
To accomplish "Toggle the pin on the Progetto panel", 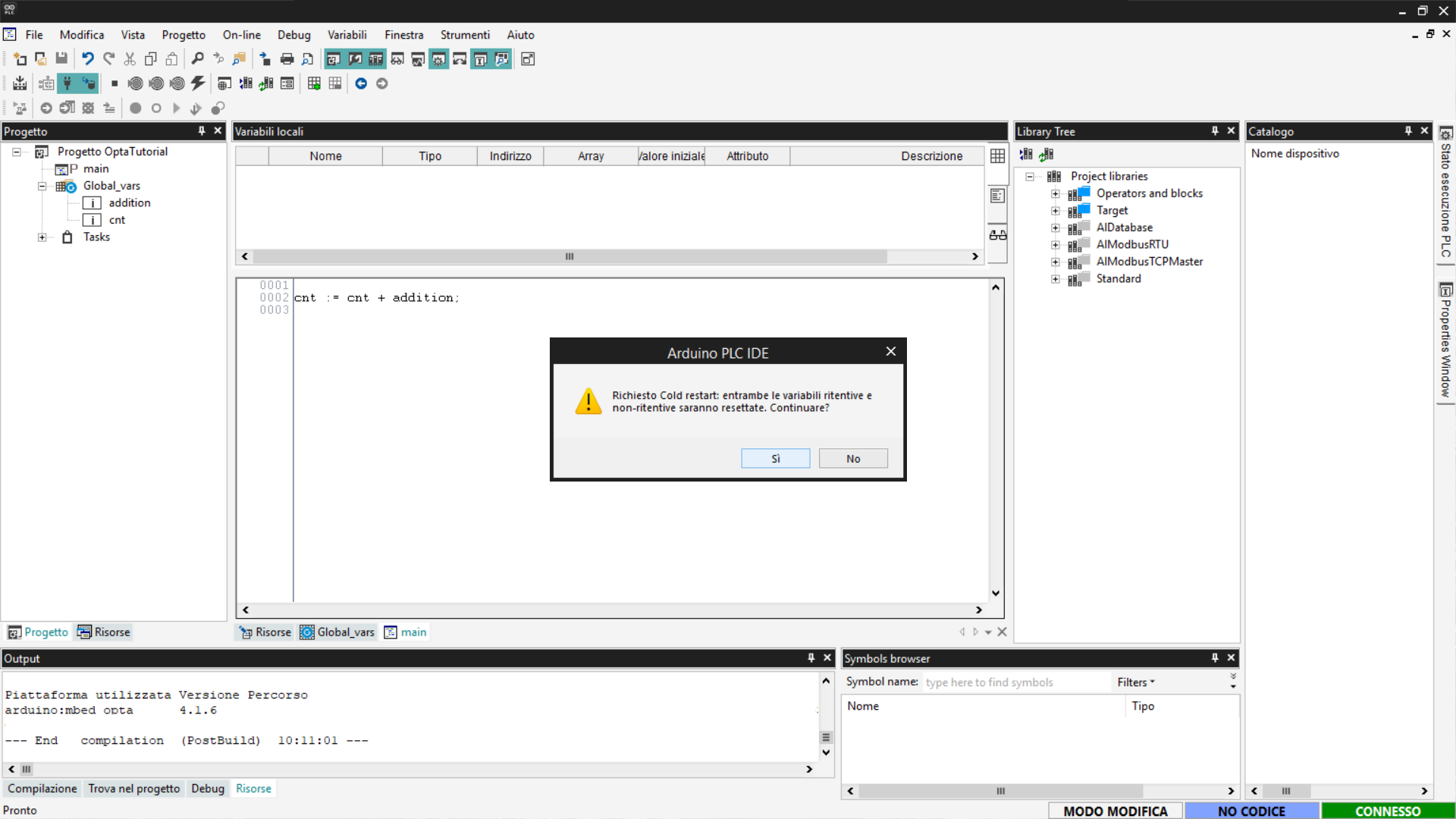I will (202, 131).
